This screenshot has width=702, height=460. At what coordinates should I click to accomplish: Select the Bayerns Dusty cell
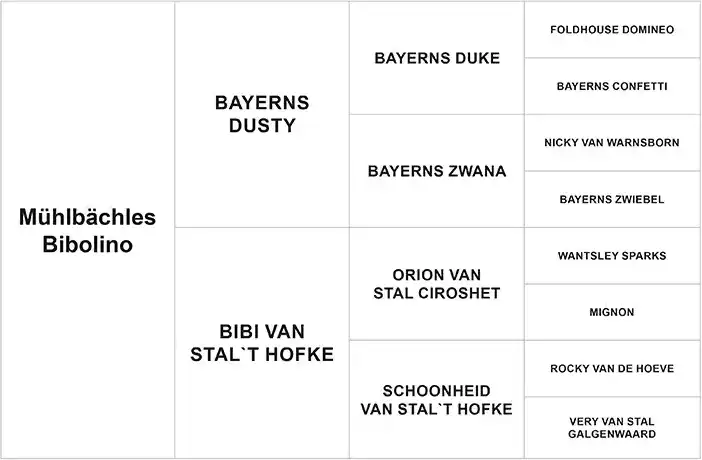262,114
